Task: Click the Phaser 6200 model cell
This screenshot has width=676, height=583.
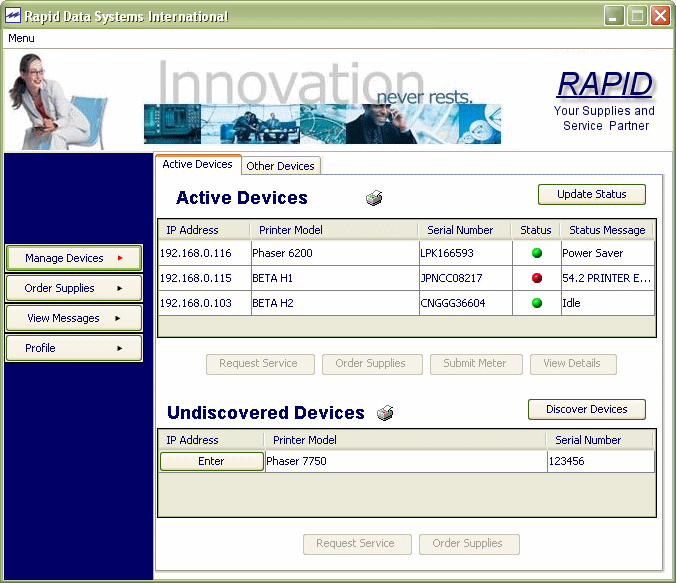Action: pyautogui.click(x=335, y=253)
